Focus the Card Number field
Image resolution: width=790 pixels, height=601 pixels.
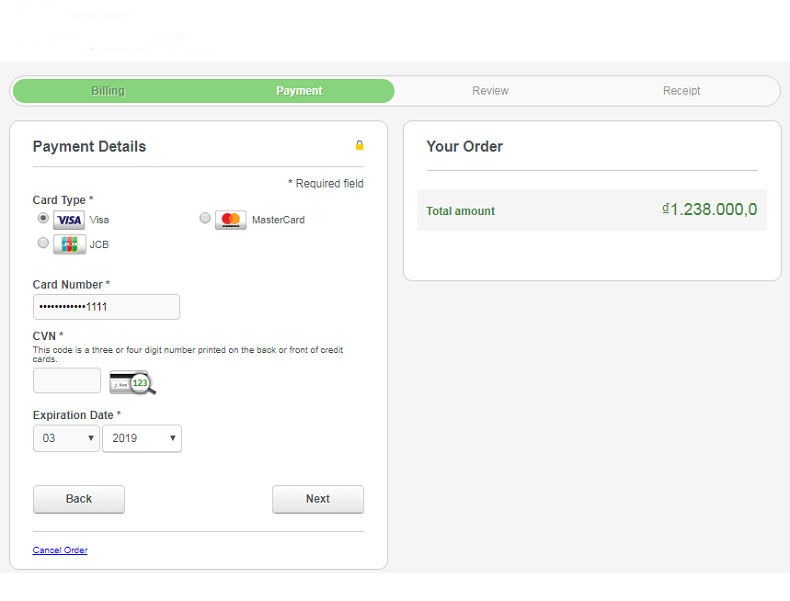coord(106,307)
